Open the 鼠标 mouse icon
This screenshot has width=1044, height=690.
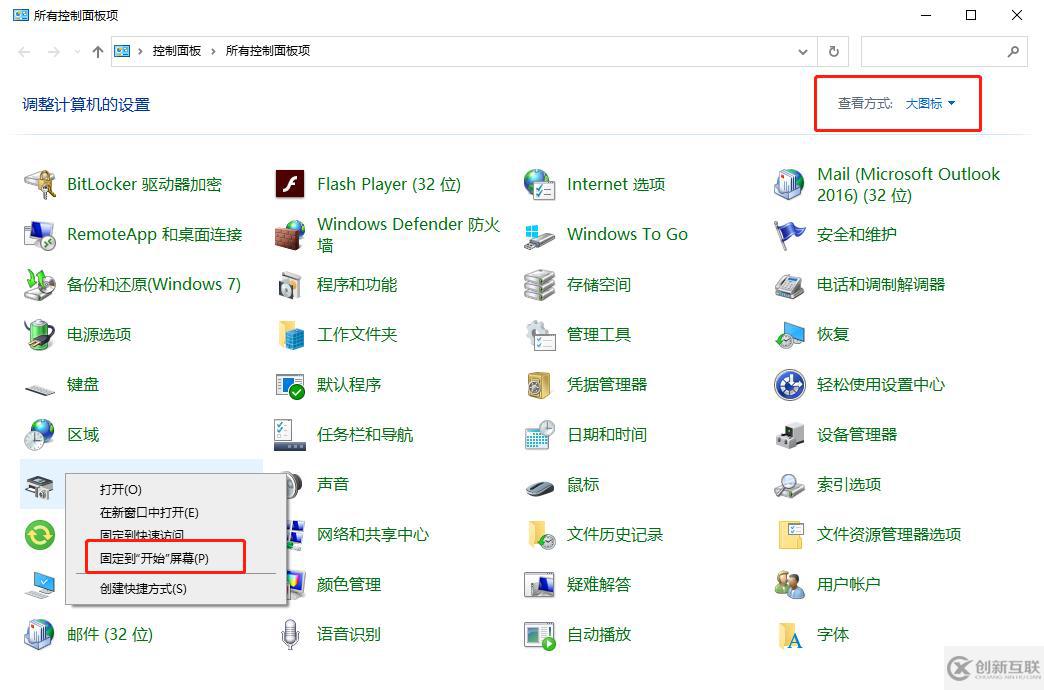pyautogui.click(x=539, y=488)
